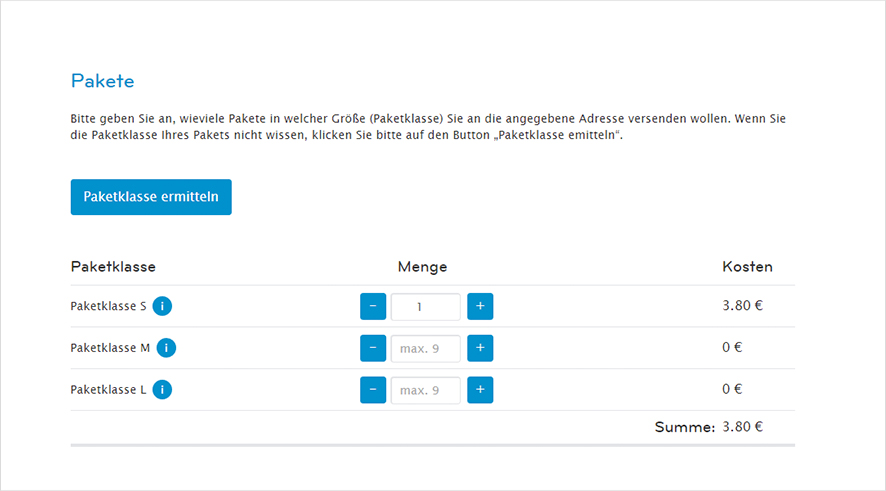The image size is (886, 491).
Task: Focus the Paketklasse L quantity field
Action: pyautogui.click(x=426, y=390)
